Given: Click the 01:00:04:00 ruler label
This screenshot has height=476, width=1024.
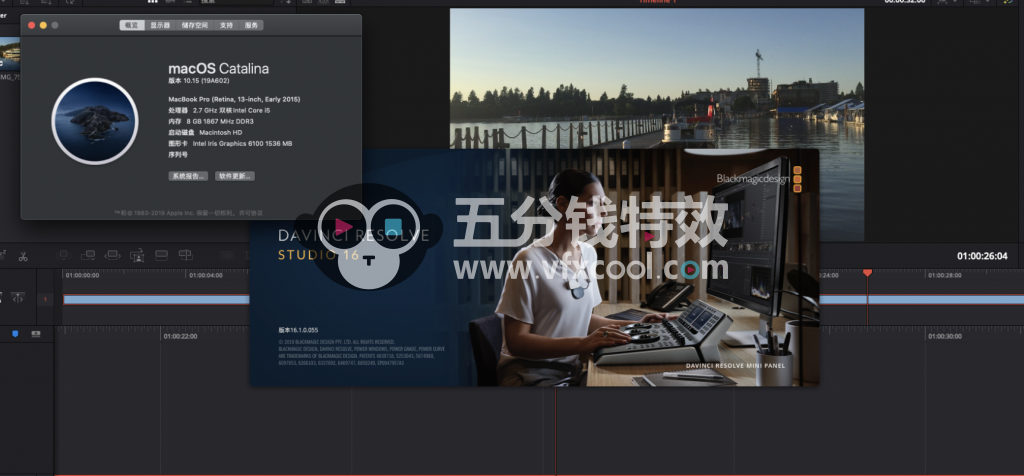Looking at the screenshot, I should tap(206, 276).
